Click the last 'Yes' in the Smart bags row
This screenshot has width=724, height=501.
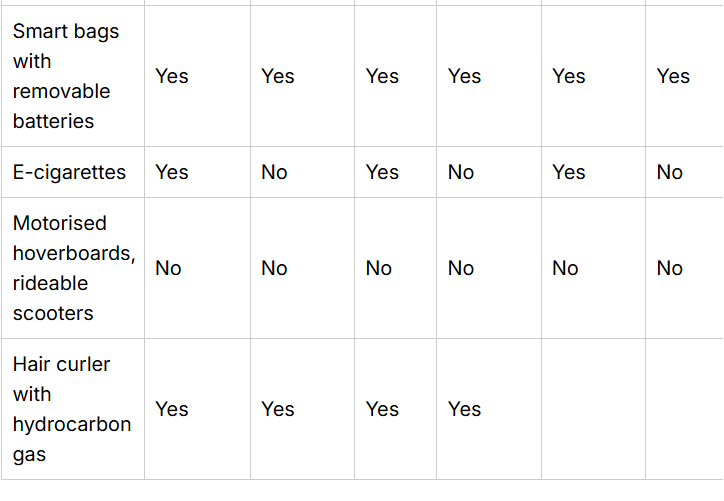point(673,76)
